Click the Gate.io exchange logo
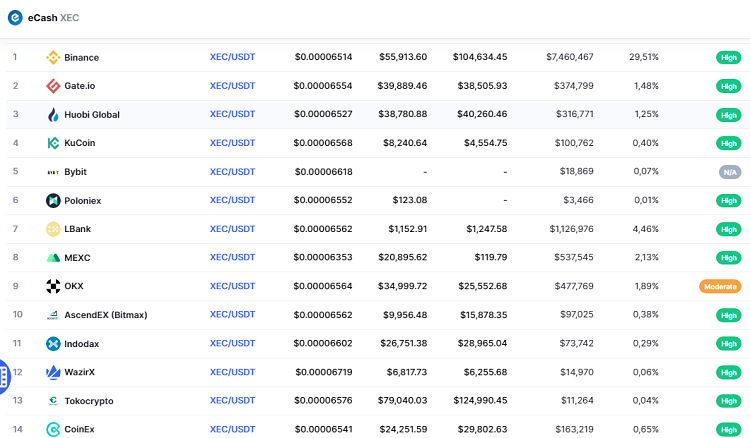This screenshot has width=750, height=438. (x=53, y=86)
